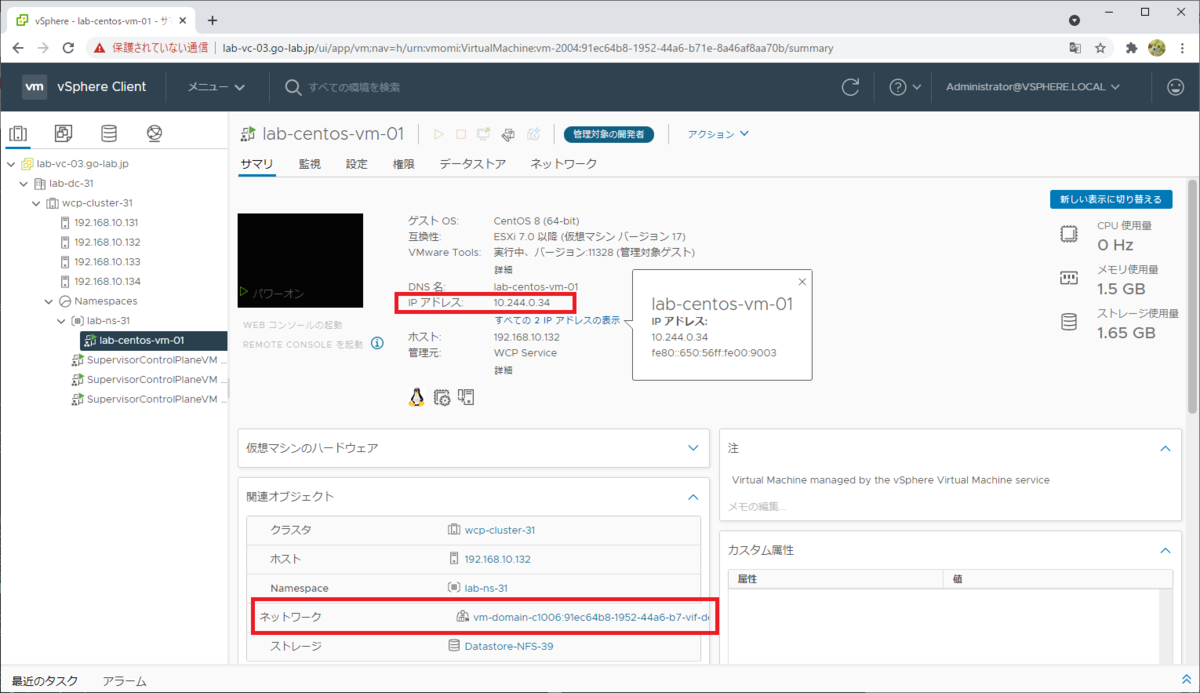Click the VM console thumbnail preview

coord(300,260)
